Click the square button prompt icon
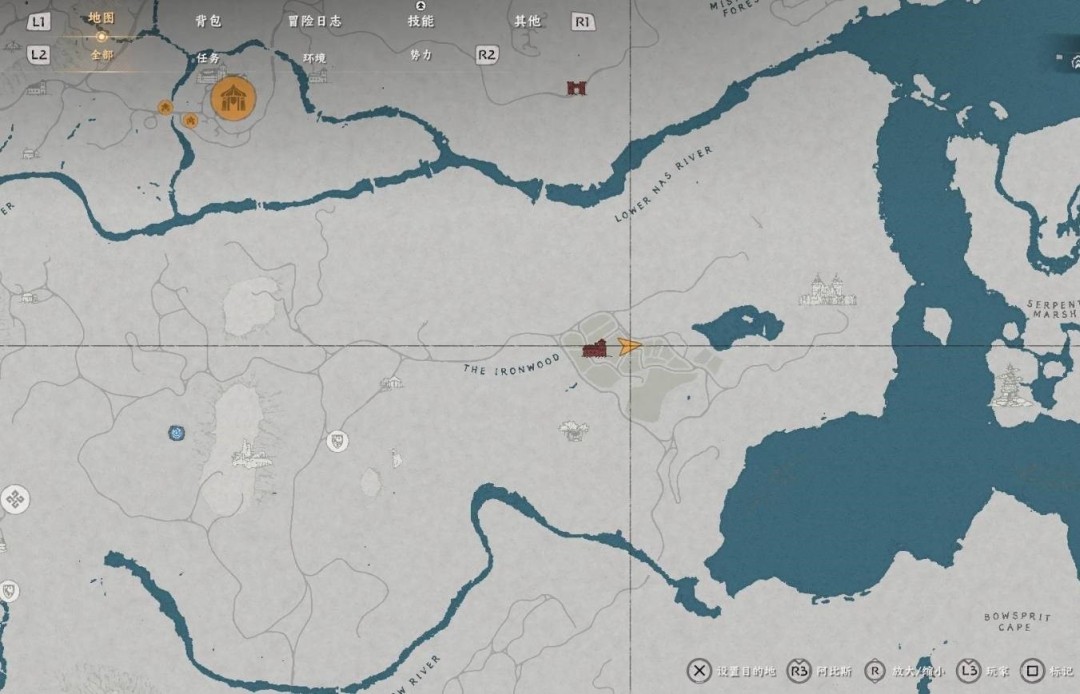This screenshot has width=1080, height=694. [1032, 670]
